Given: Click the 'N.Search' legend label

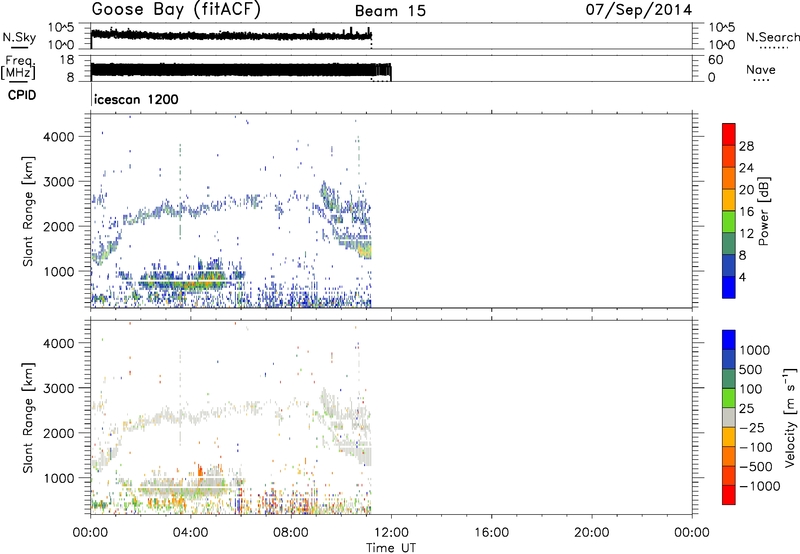Looking at the screenshot, I should 772,37.
